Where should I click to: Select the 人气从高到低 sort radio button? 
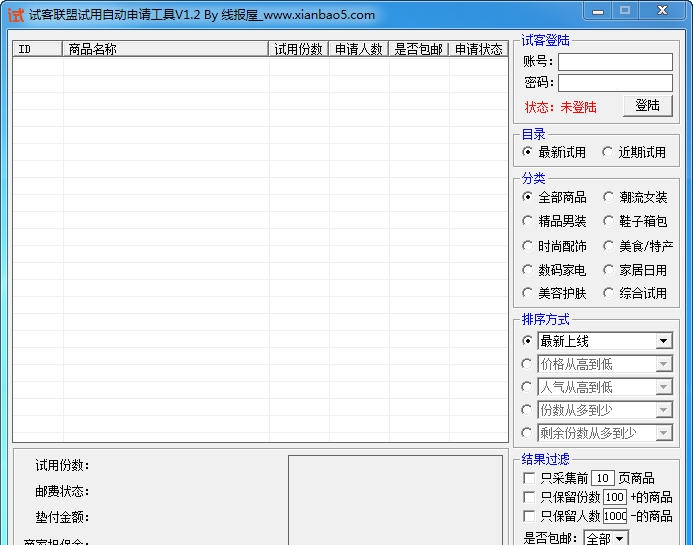(528, 387)
